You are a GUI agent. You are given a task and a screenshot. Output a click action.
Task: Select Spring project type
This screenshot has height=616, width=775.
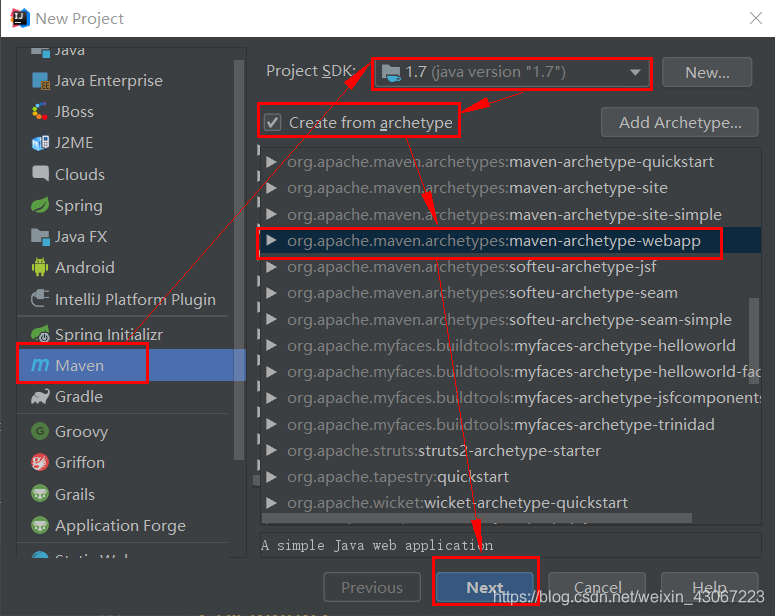click(x=125, y=205)
